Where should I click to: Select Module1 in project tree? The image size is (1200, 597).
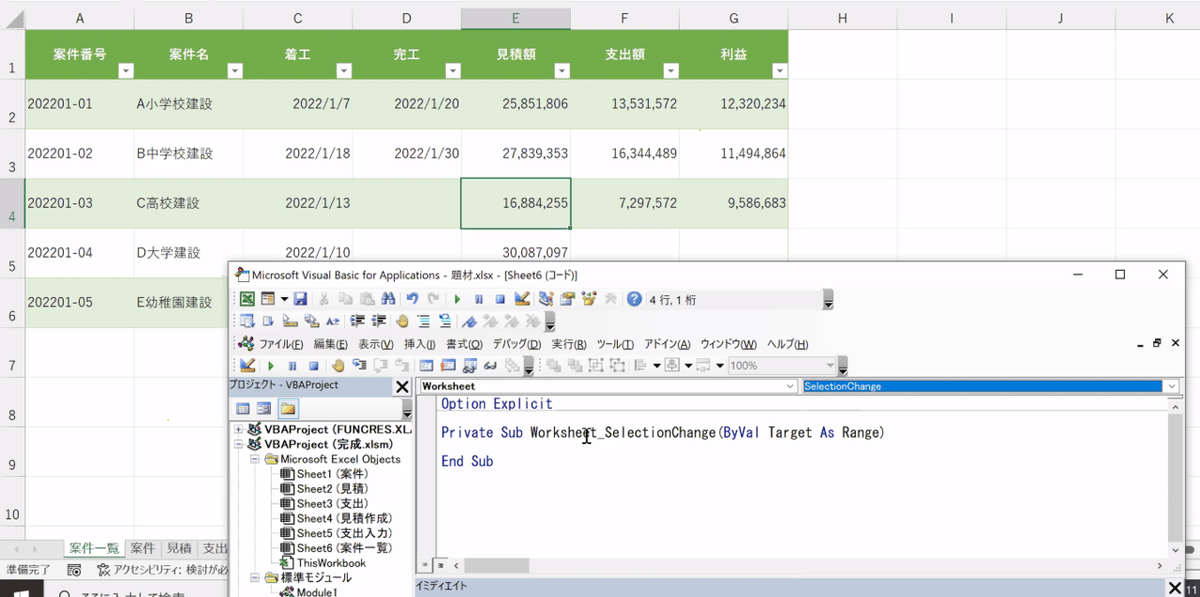point(309,592)
